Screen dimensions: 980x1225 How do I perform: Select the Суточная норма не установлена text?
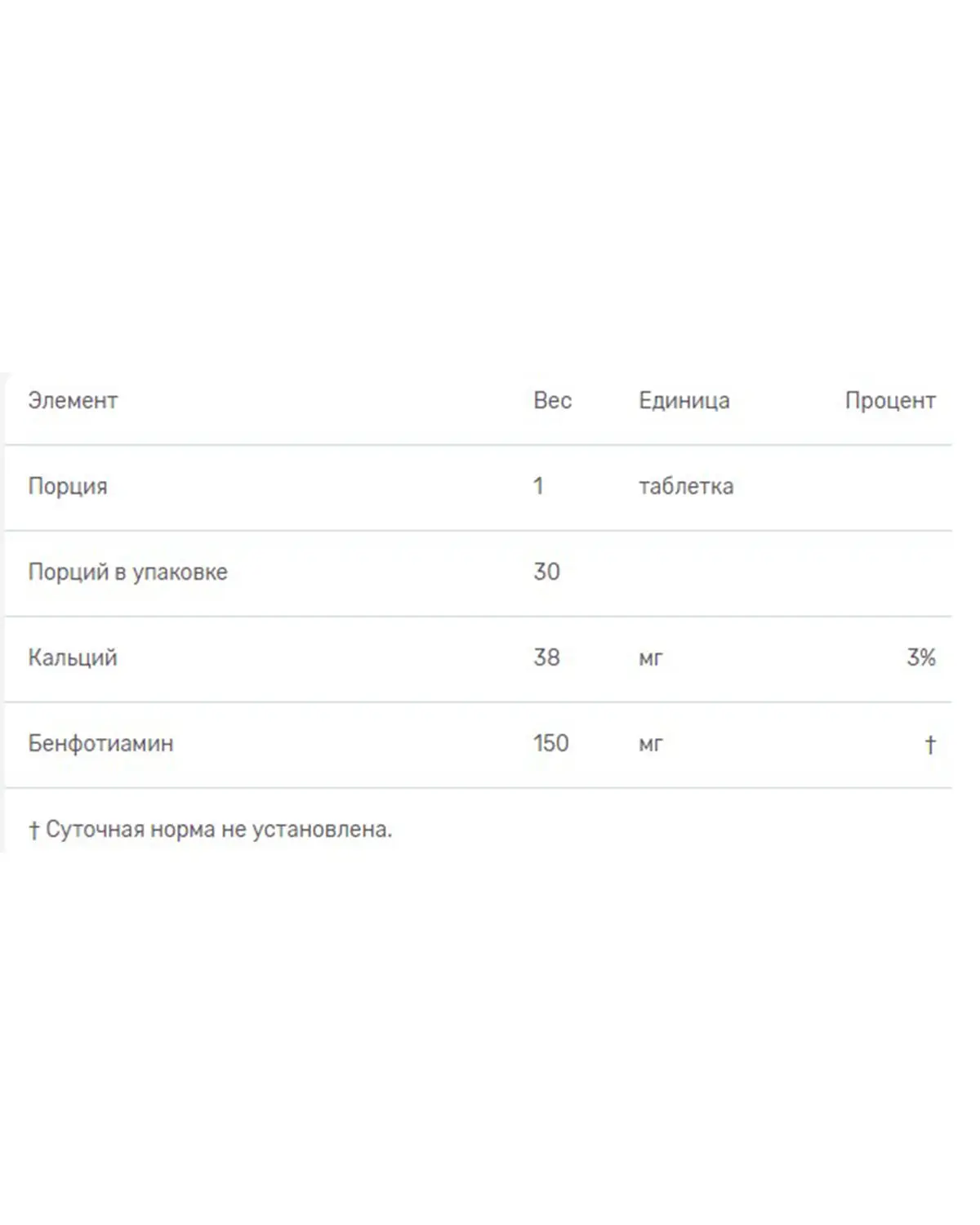tap(219, 830)
